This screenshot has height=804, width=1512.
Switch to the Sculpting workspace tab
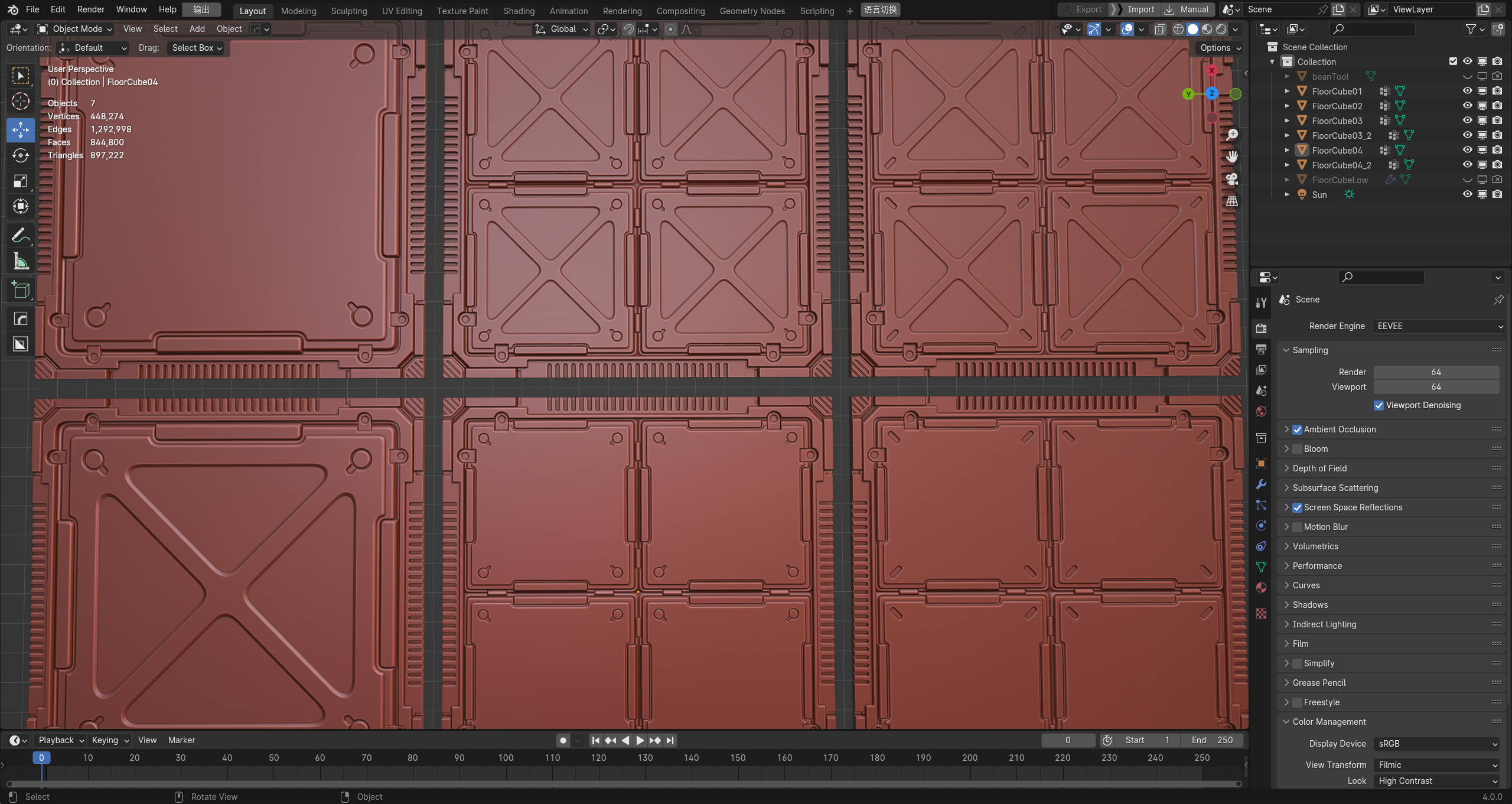coord(348,11)
